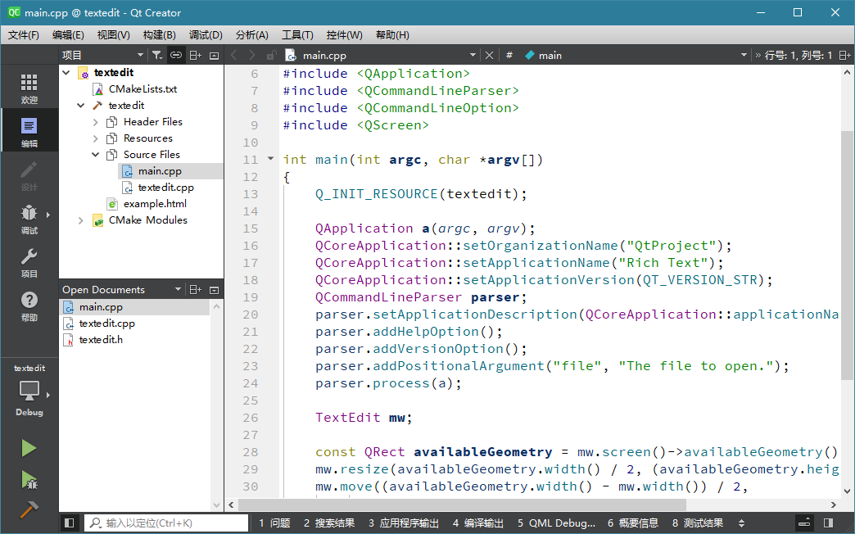
Task: Show the 3 应用程序输出 pane
Action: click(404, 523)
